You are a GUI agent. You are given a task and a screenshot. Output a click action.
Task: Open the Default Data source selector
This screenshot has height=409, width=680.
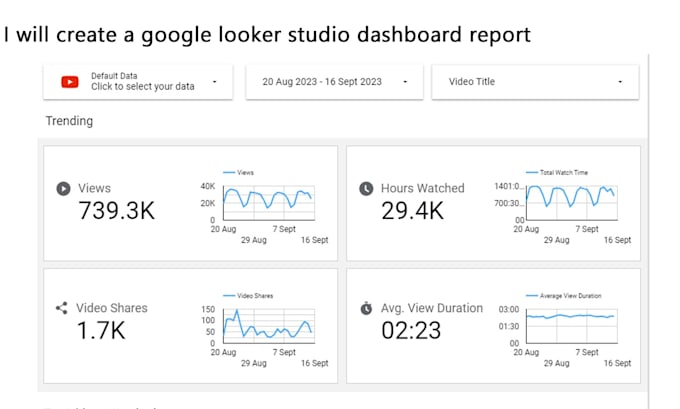coord(138,82)
